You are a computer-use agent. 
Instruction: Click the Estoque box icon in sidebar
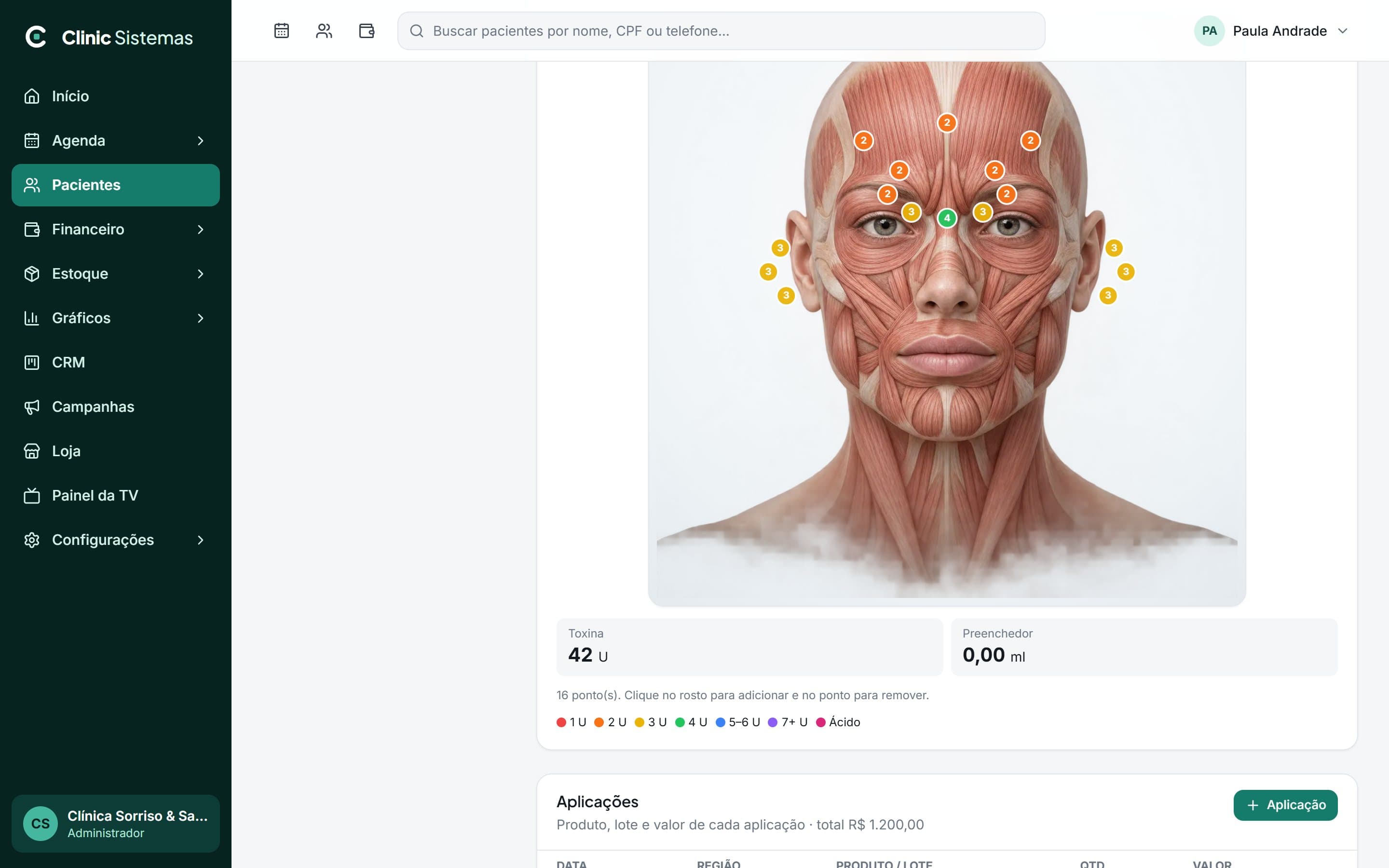pos(31,274)
